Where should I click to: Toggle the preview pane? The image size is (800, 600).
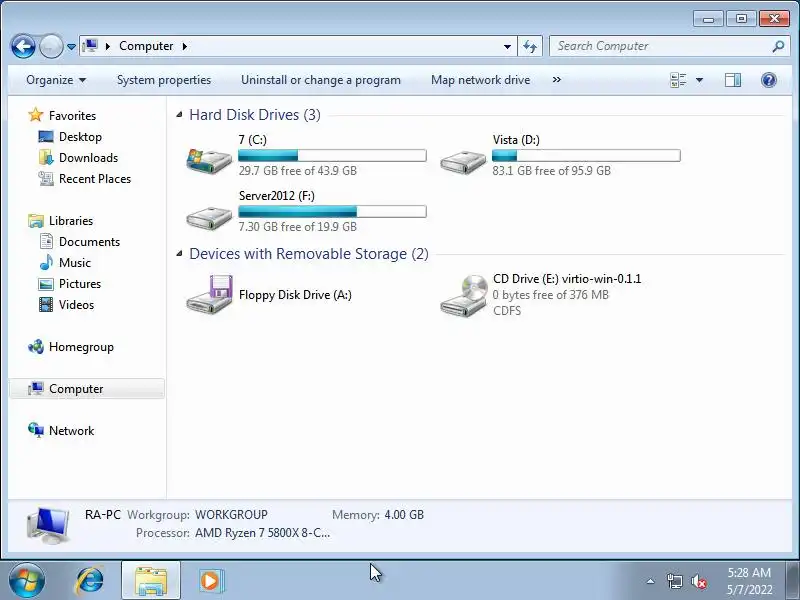point(733,80)
